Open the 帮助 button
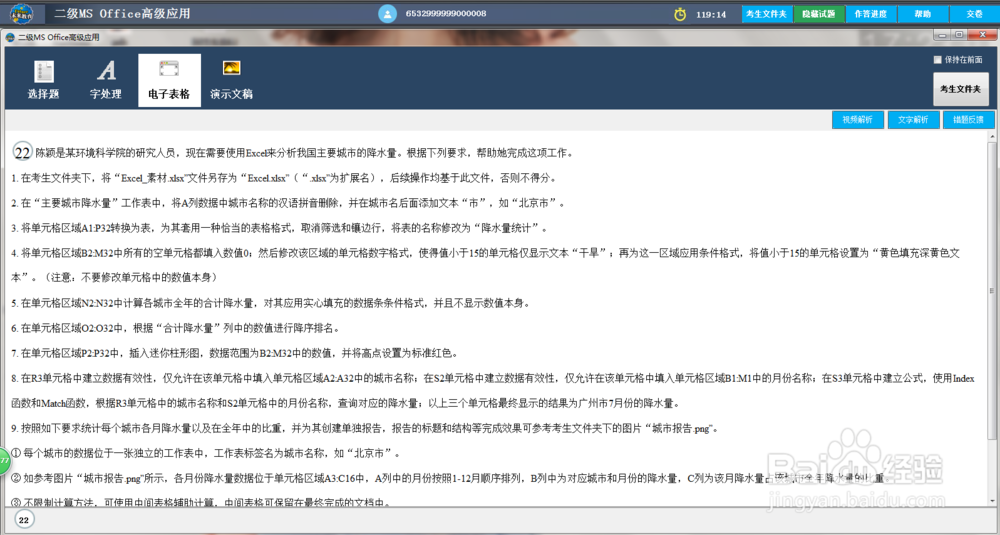 923,14
